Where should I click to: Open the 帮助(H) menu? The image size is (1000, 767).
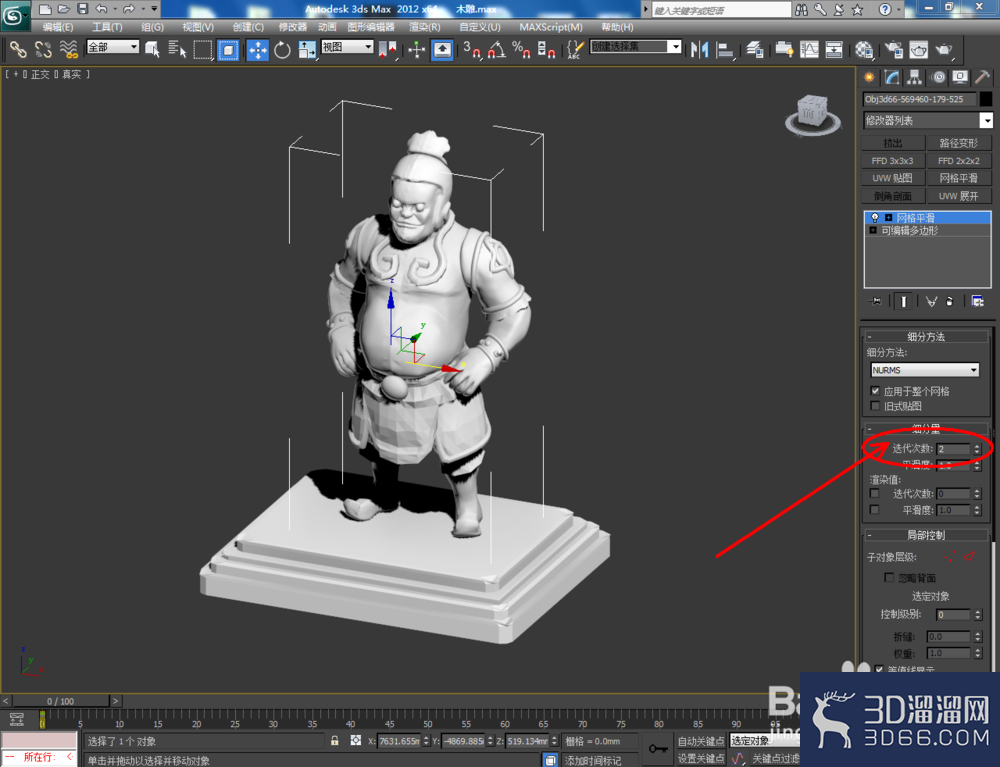(617, 27)
